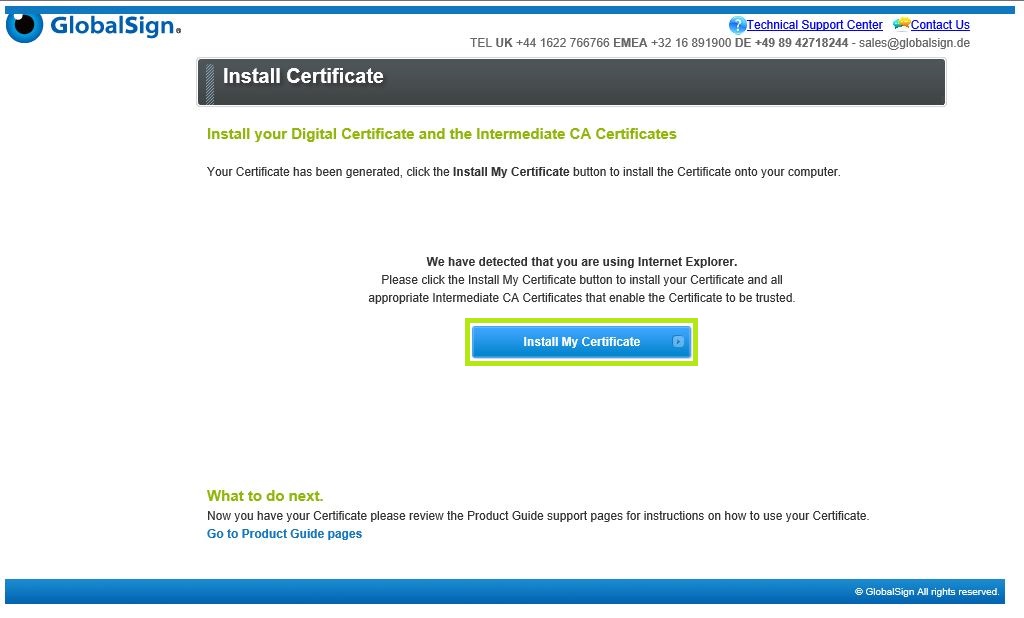Image resolution: width=1024 pixels, height=618 pixels.
Task: Click the Internet Explorer detection message
Action: point(581,262)
